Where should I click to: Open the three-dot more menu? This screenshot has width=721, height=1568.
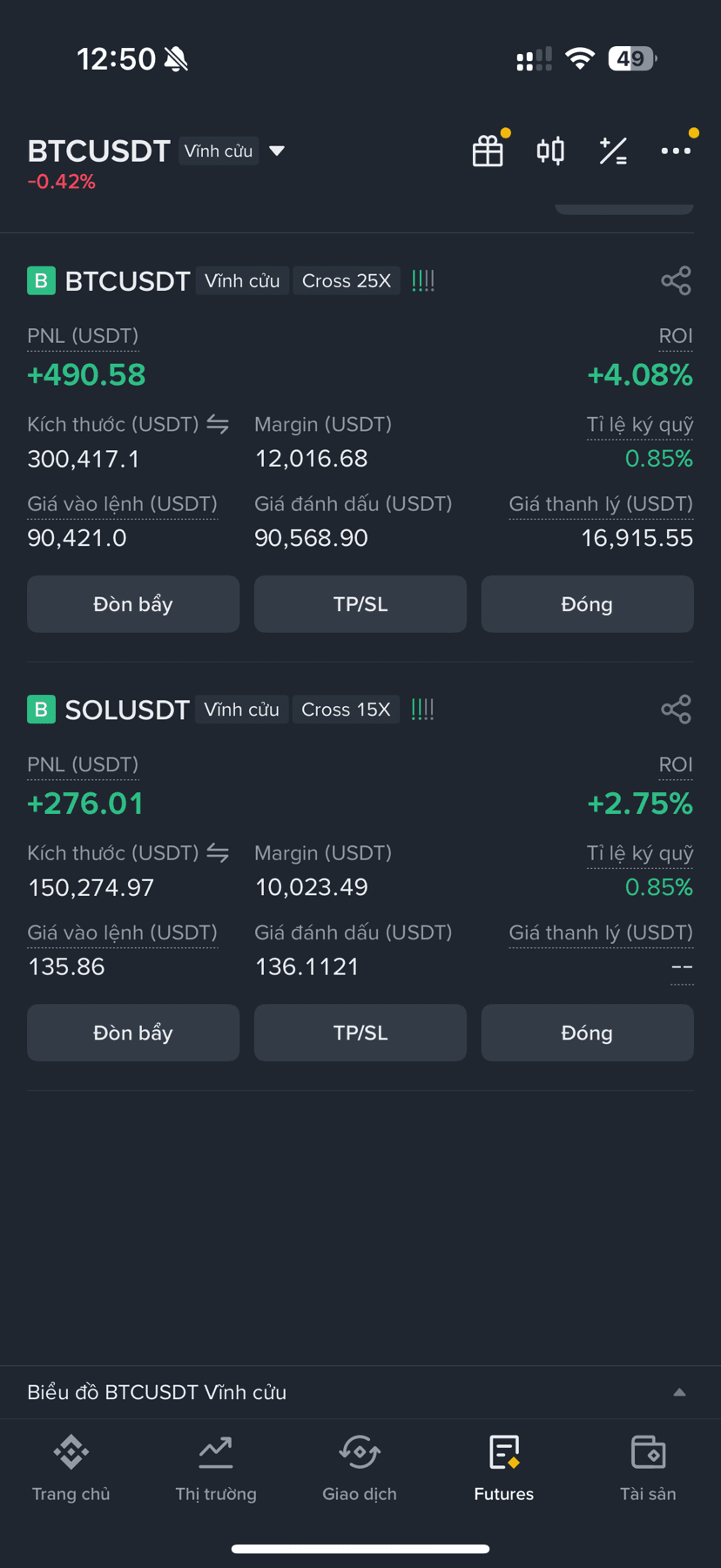click(x=676, y=151)
